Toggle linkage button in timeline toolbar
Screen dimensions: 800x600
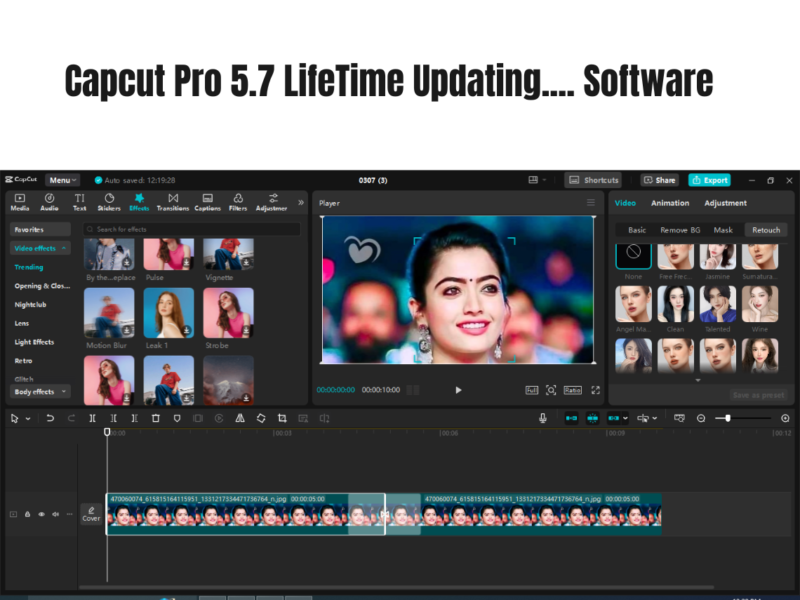pyautogui.click(x=614, y=418)
